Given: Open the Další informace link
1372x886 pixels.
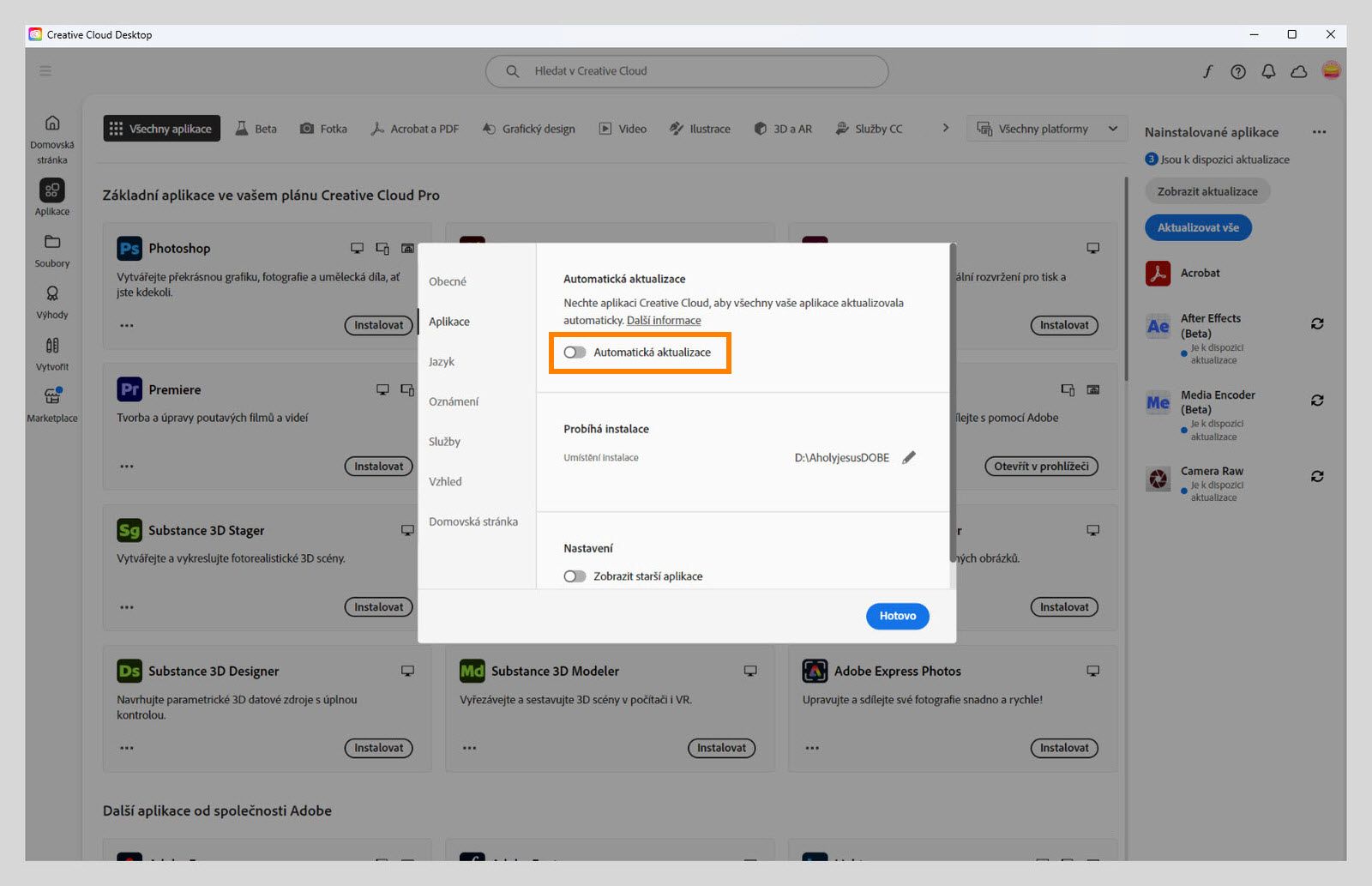Looking at the screenshot, I should (x=664, y=321).
